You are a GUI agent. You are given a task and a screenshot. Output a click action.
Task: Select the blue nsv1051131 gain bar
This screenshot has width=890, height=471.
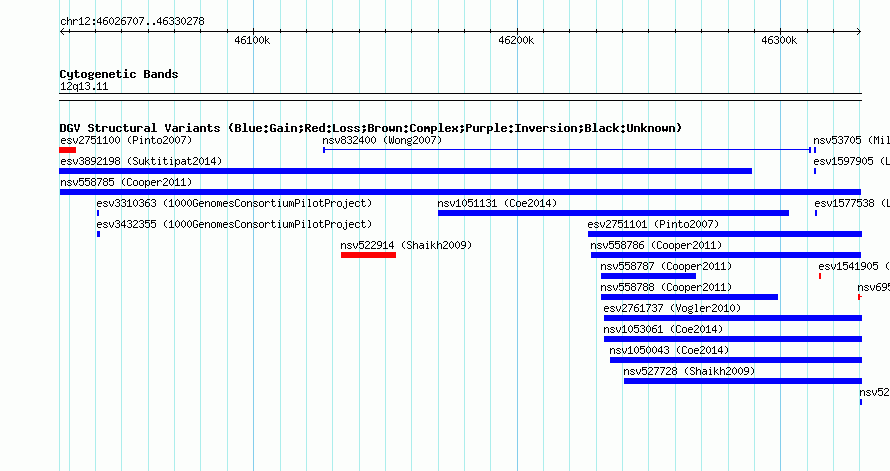(614, 213)
